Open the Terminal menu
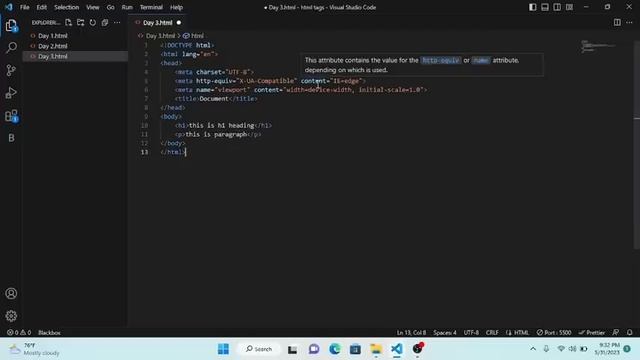Viewport: 640px width, 360px height. [151, 7]
